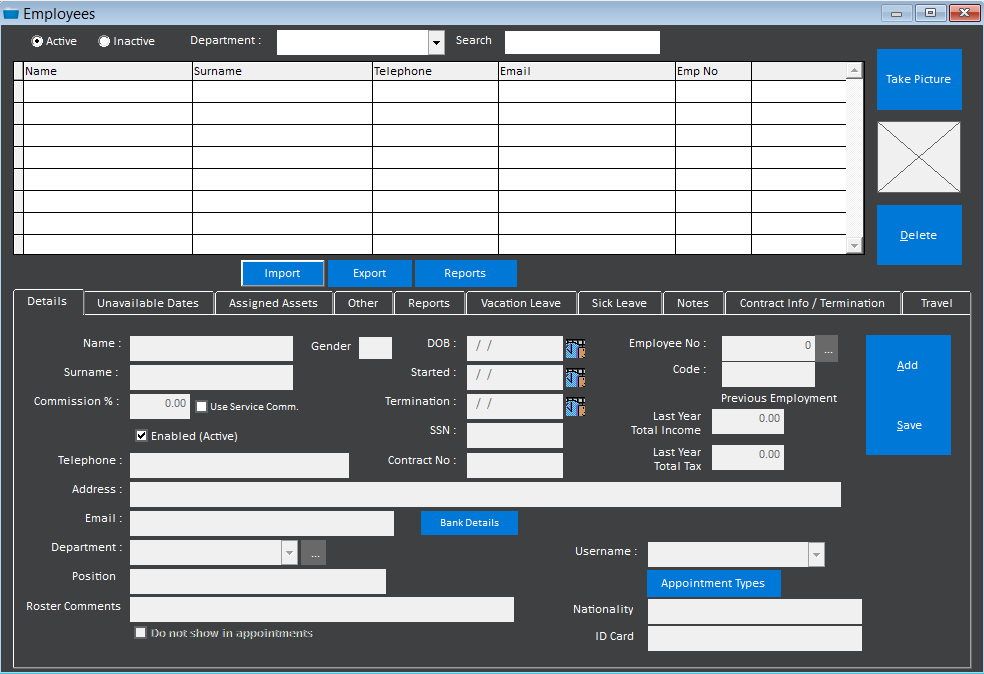Click the down arrow of the employee list scrollbar
984x674 pixels.
click(854, 245)
